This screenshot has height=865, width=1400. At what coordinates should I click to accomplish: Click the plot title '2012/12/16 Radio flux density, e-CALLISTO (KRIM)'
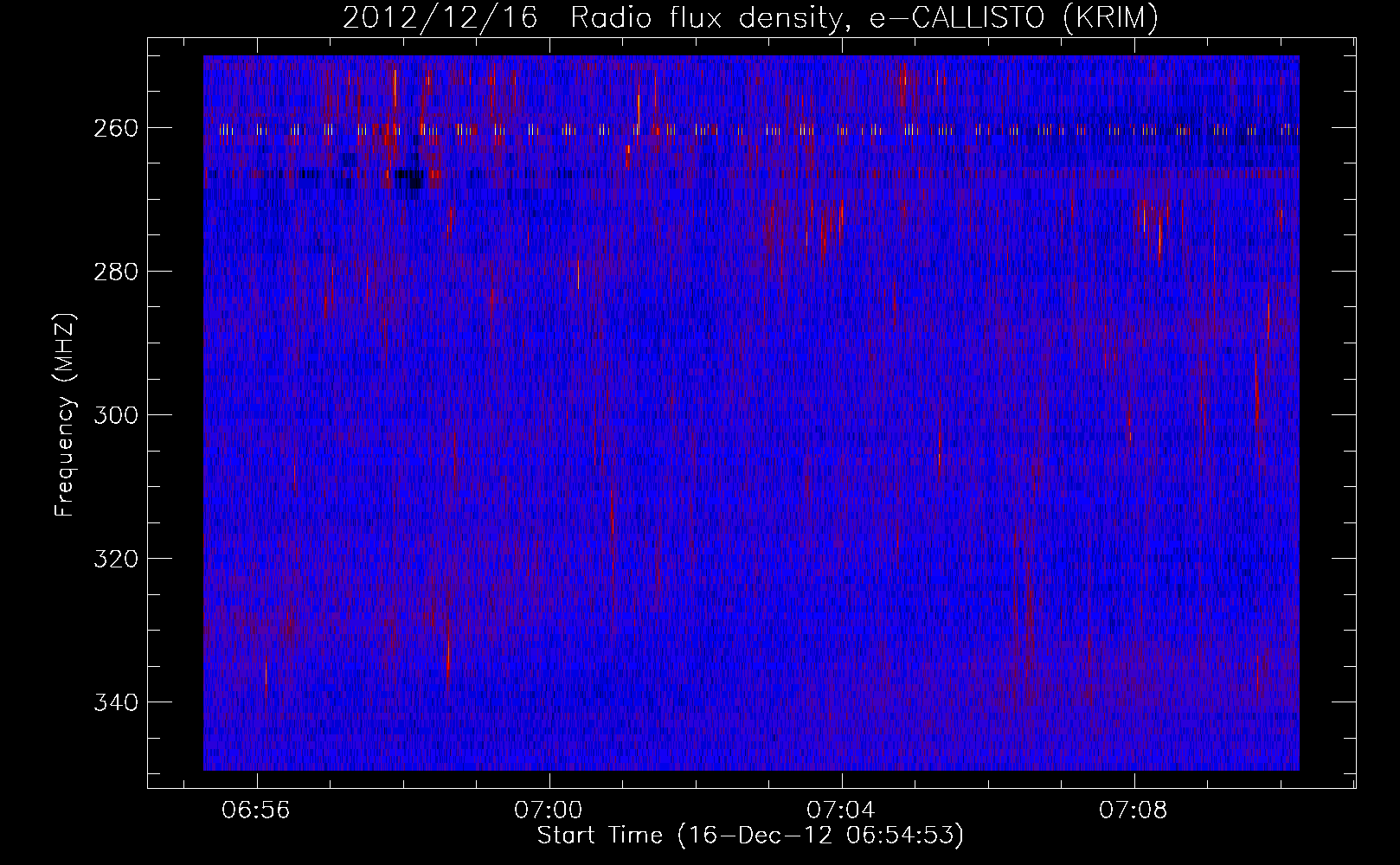click(750, 17)
